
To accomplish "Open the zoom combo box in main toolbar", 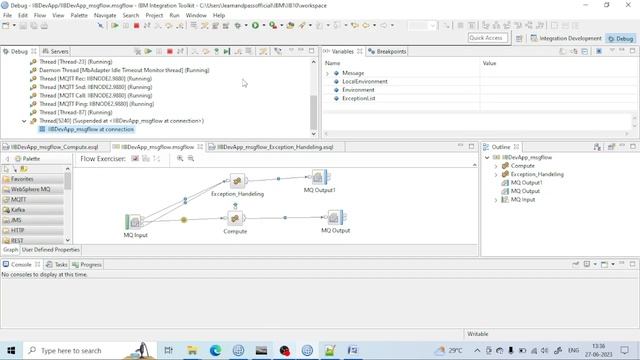I will [422, 26].
